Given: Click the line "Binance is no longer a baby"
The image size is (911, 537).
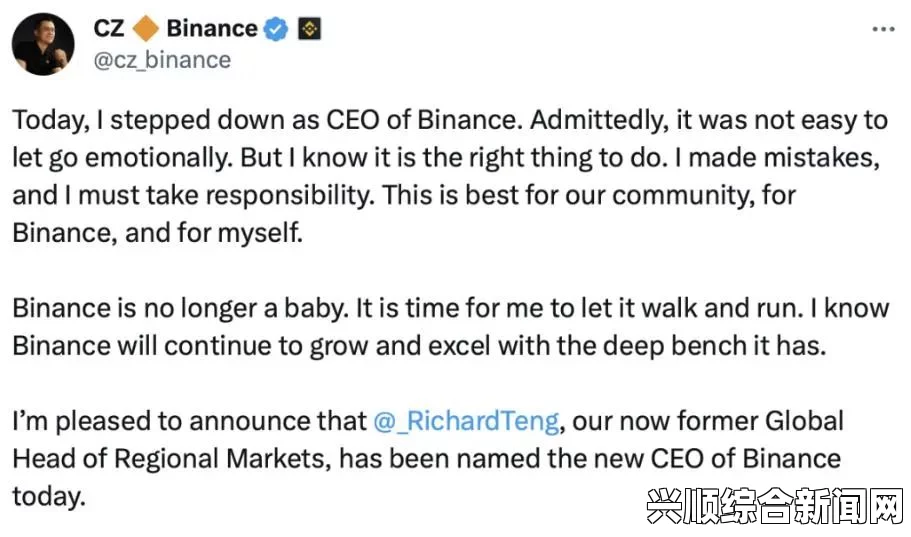Looking at the screenshot, I should (x=451, y=309).
